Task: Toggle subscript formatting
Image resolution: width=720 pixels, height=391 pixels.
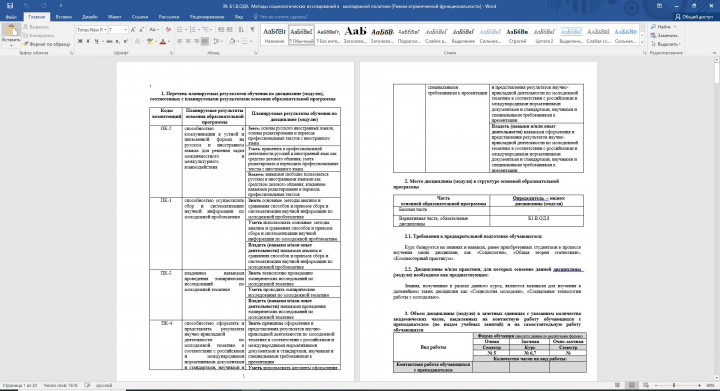Action: click(118, 41)
